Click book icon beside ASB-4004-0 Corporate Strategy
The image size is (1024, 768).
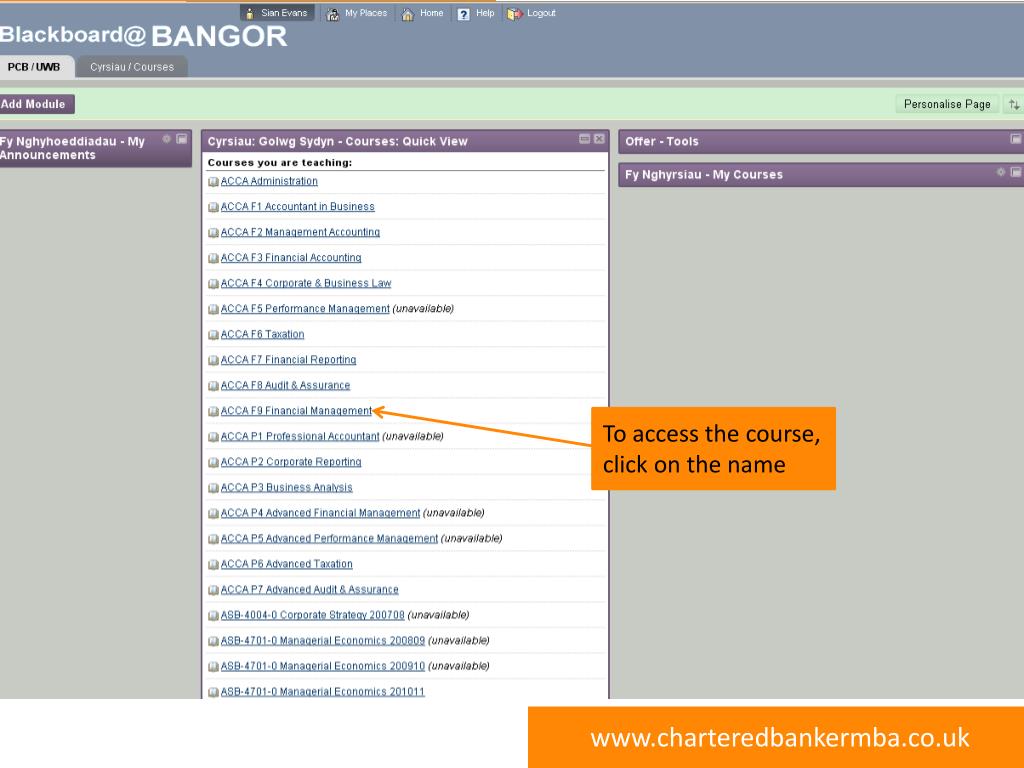tap(213, 615)
